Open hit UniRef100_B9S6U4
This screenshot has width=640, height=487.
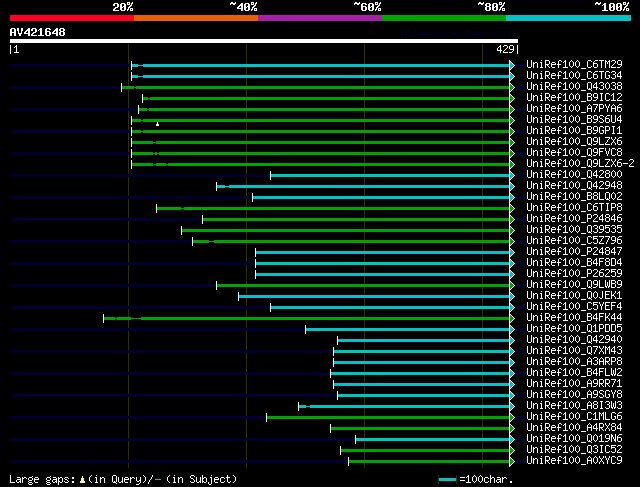pos(574,120)
